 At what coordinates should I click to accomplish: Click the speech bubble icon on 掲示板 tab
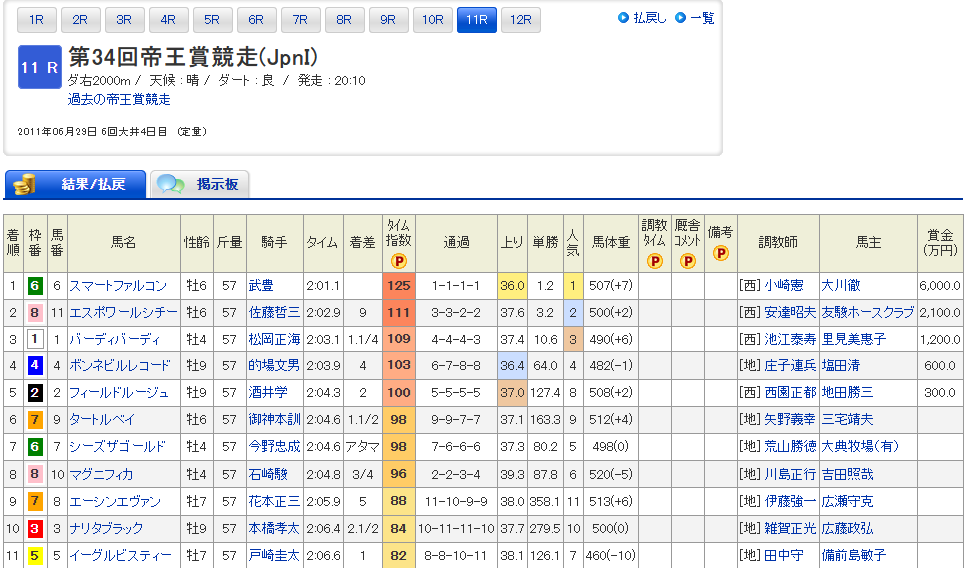pyautogui.click(x=171, y=184)
